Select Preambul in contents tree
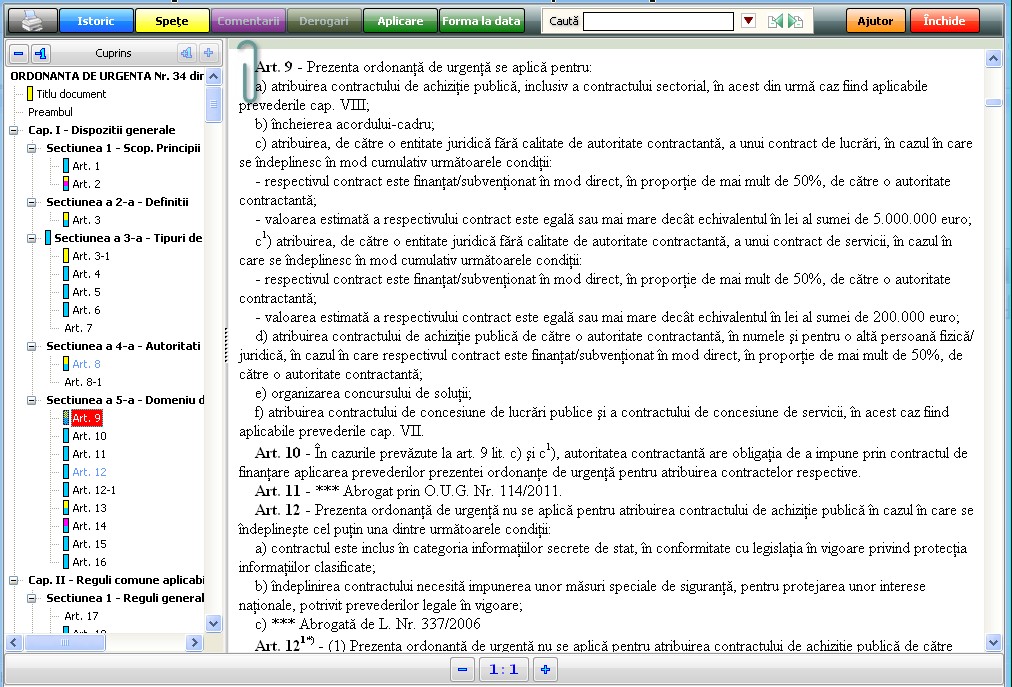Image resolution: width=1012 pixels, height=687 pixels. (50, 112)
